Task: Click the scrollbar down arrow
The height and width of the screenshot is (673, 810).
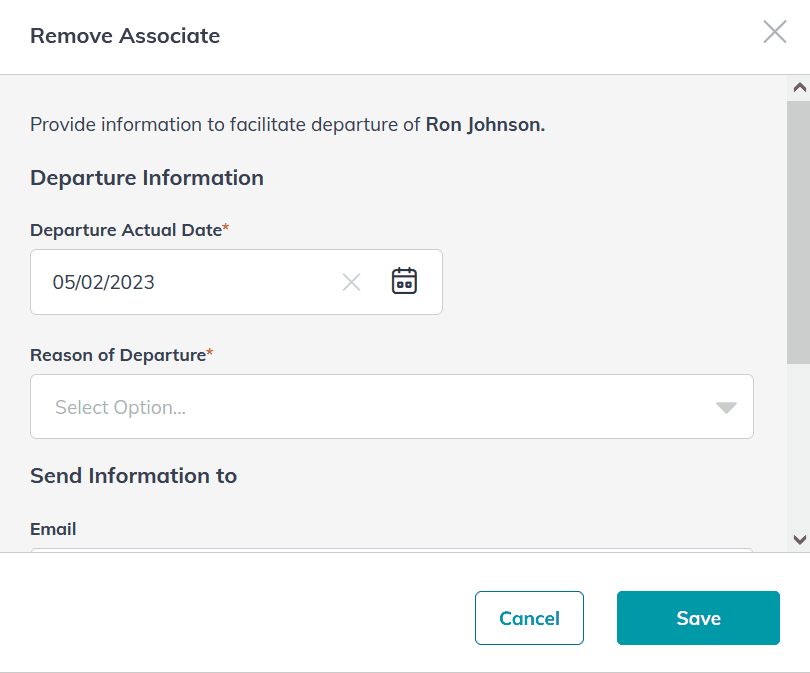Action: [x=799, y=540]
